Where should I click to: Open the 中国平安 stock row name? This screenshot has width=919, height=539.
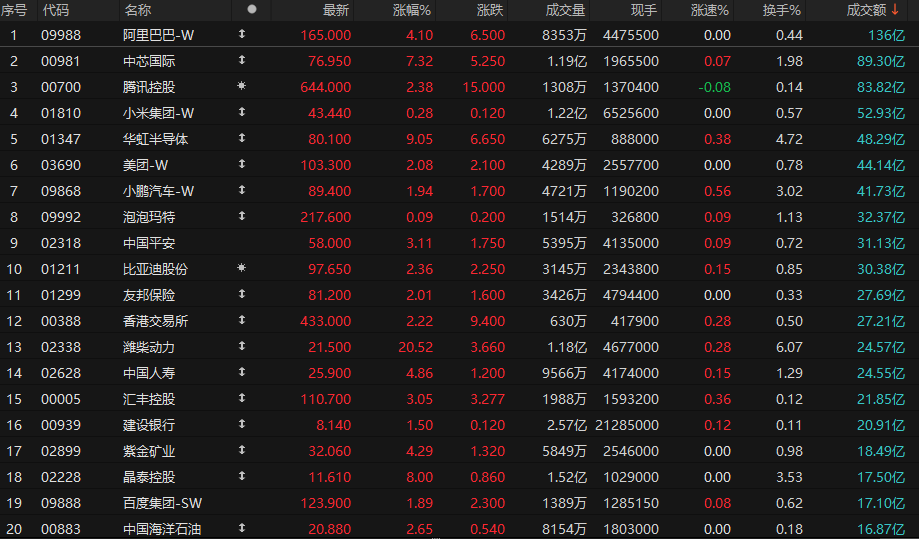click(x=149, y=243)
